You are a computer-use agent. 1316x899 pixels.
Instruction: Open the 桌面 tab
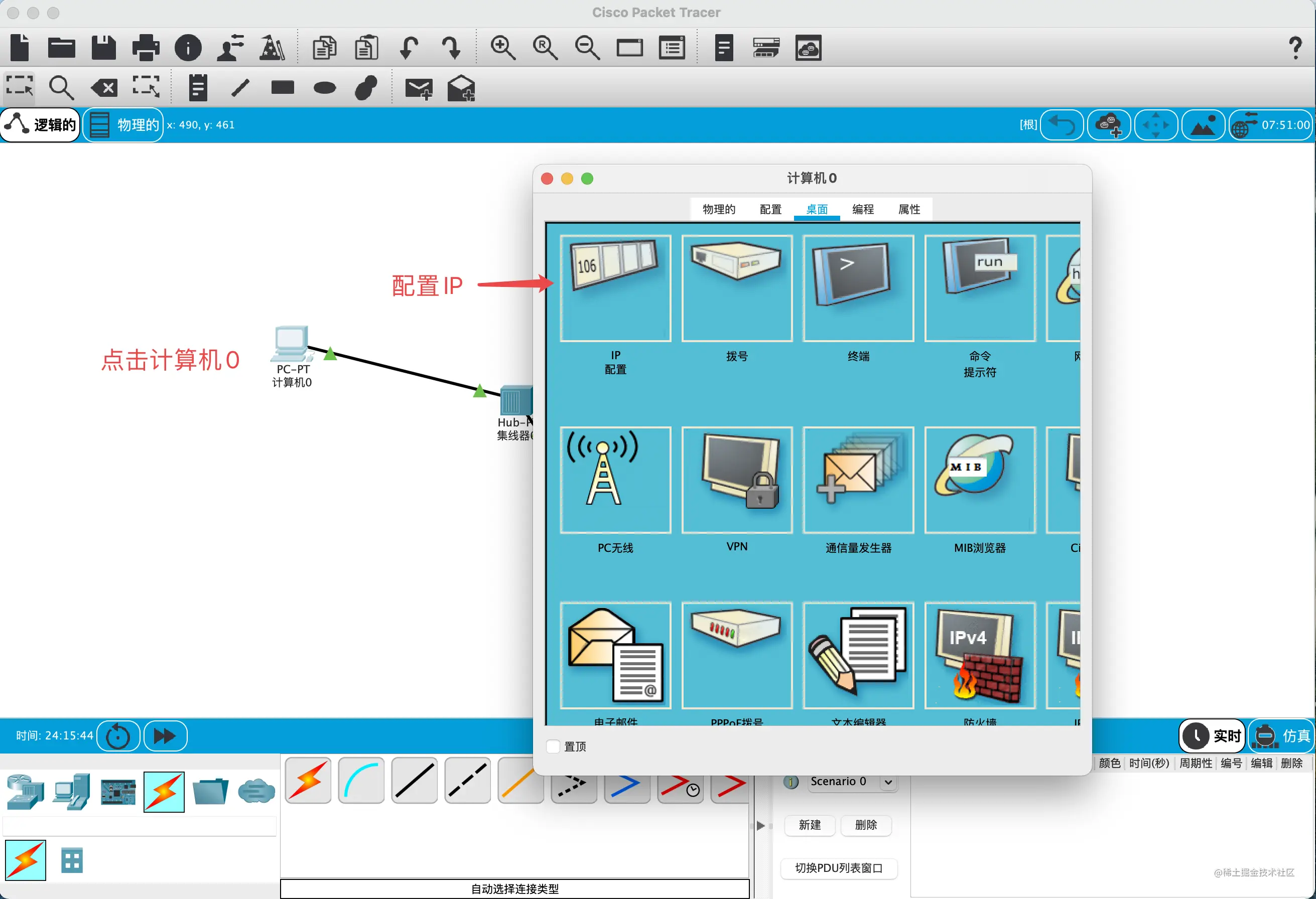(817, 209)
